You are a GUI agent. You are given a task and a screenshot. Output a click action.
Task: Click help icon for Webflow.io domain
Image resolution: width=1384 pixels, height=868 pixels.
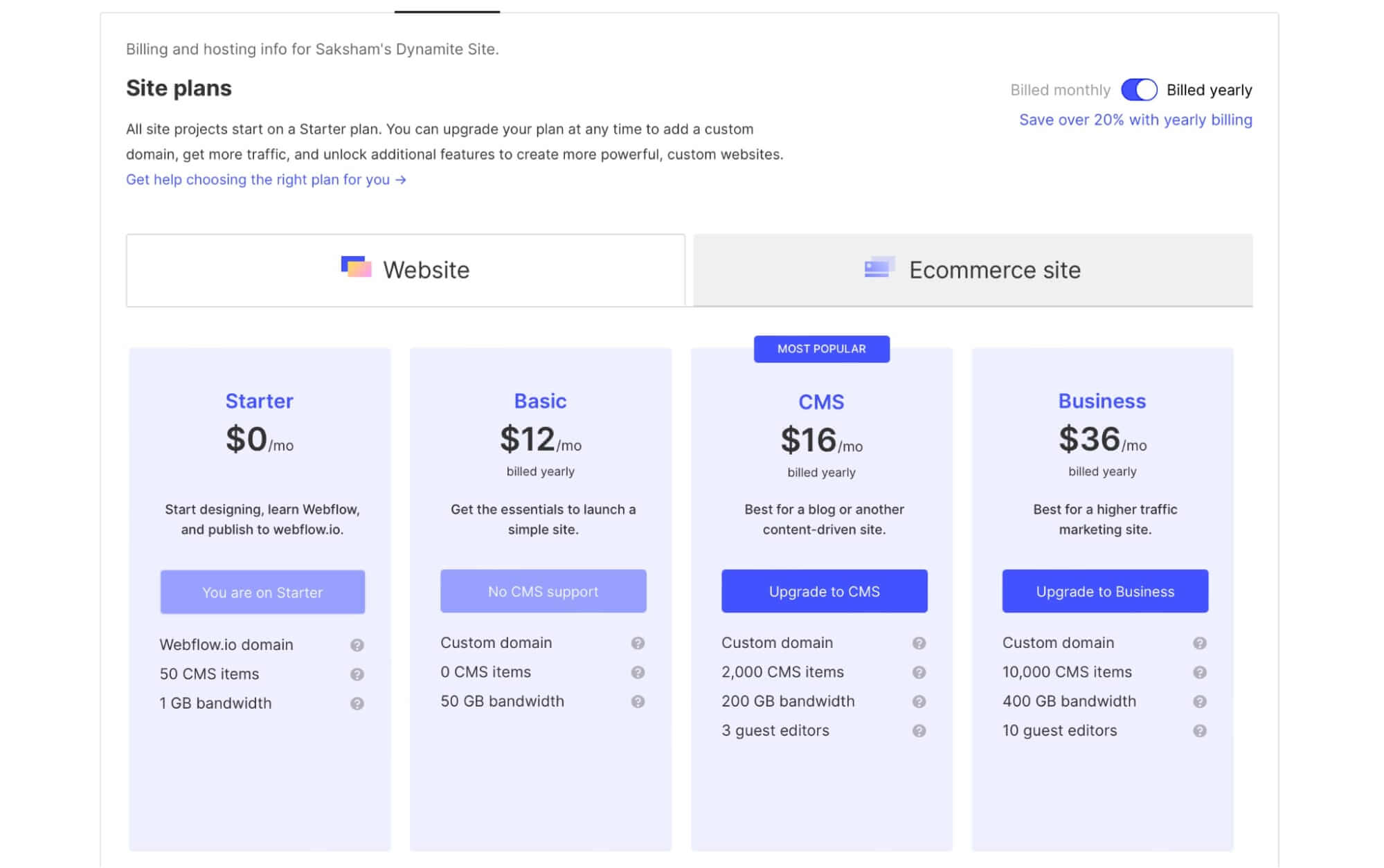click(357, 645)
